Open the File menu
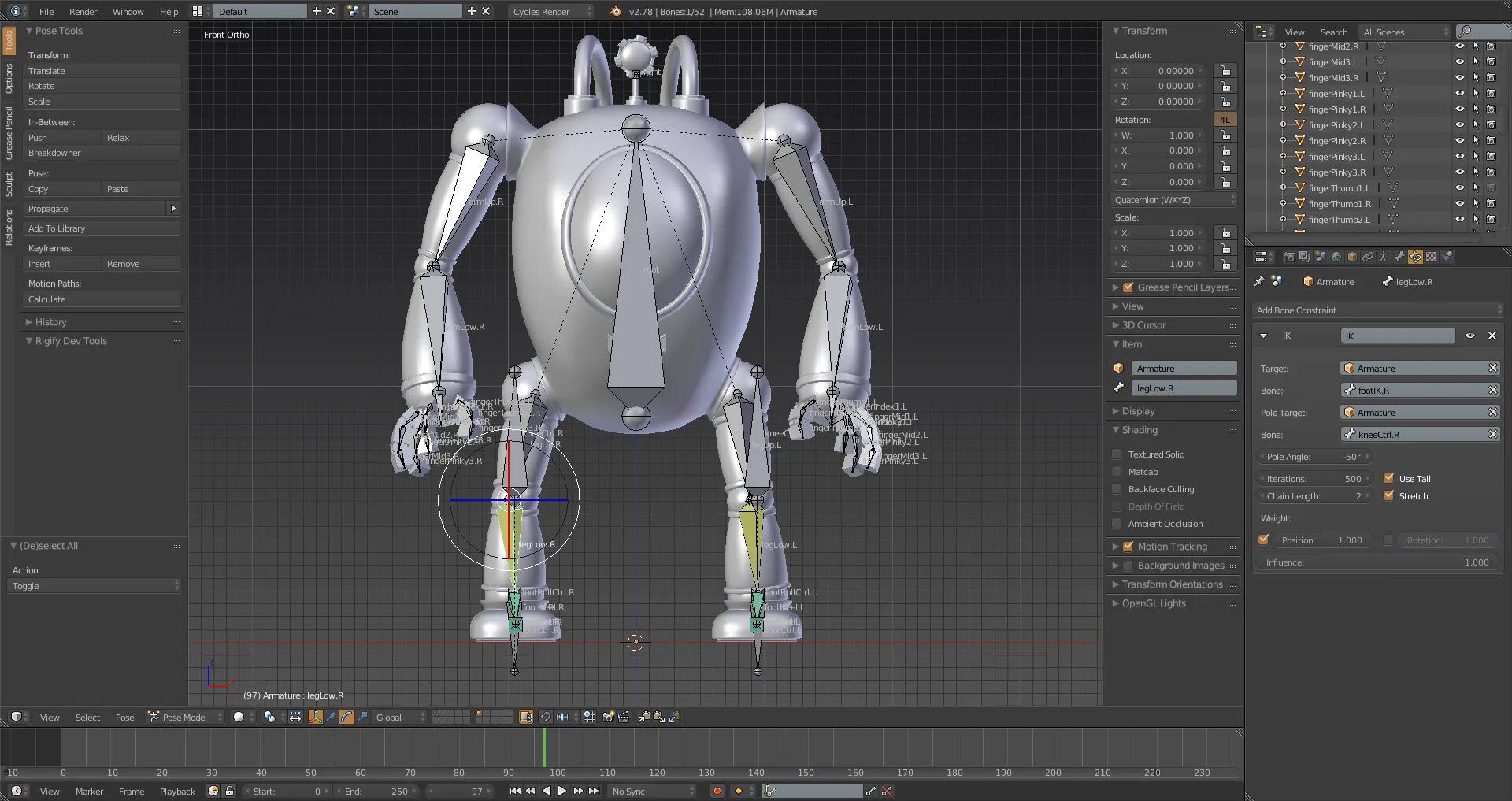This screenshot has width=1512, height=801. coord(46,11)
